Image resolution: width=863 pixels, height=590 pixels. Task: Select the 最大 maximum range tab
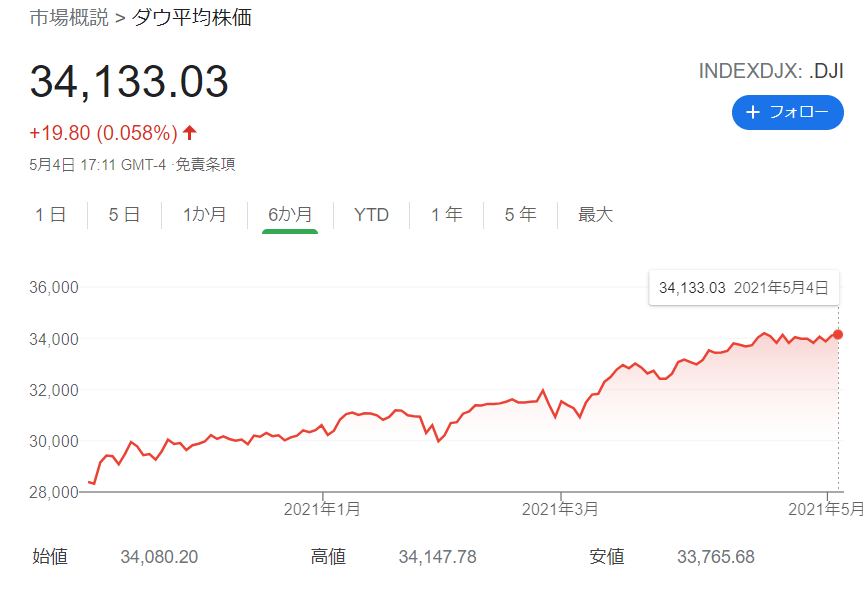click(x=595, y=214)
